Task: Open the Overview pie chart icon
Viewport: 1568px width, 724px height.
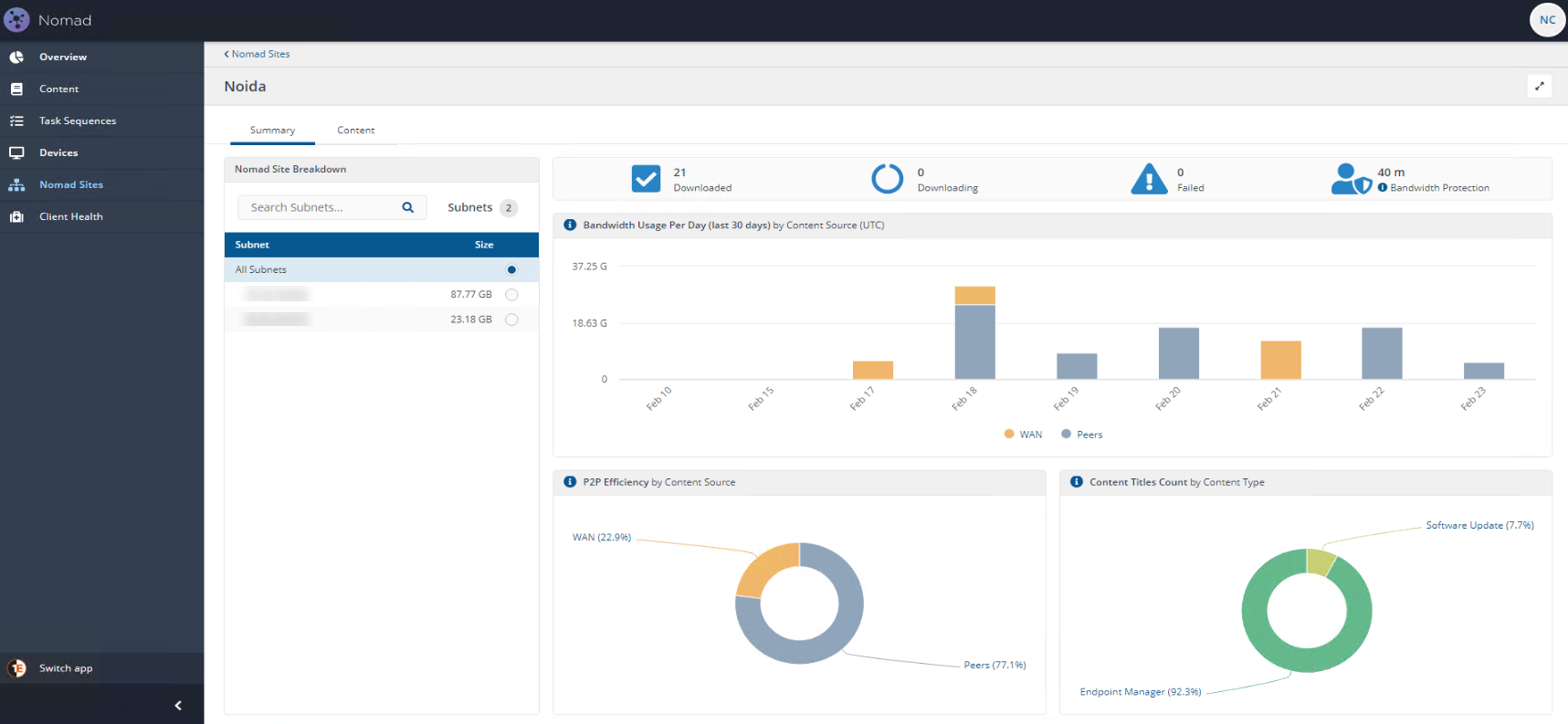Action: (x=16, y=57)
